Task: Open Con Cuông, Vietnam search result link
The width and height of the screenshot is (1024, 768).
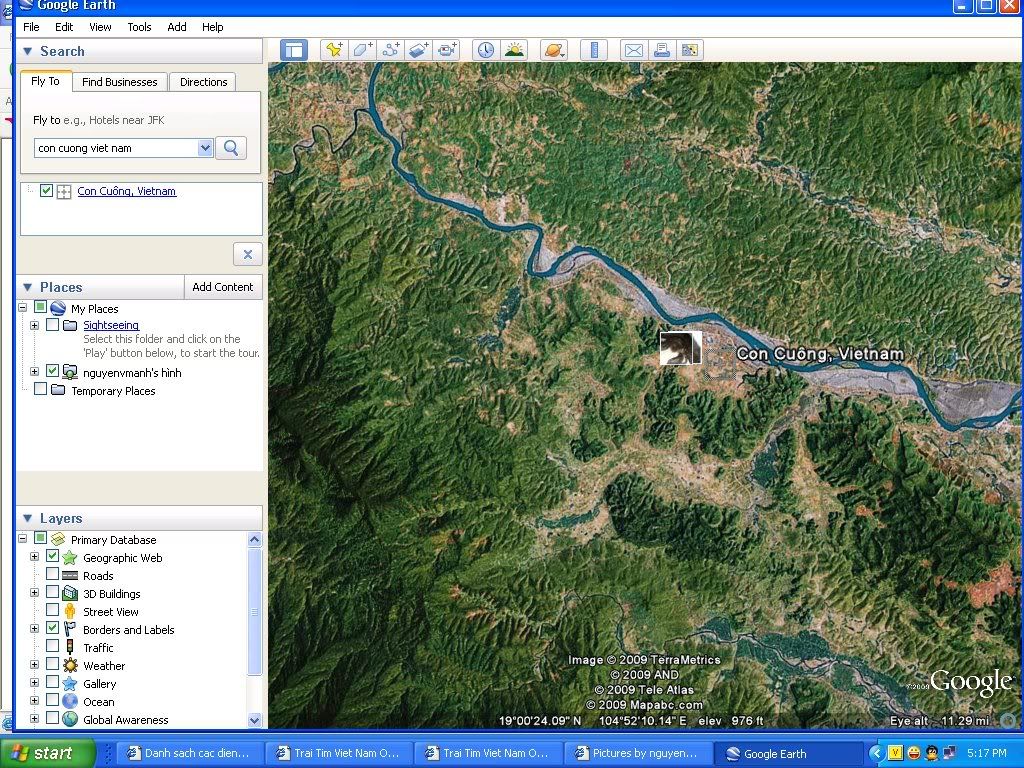Action: [x=127, y=191]
